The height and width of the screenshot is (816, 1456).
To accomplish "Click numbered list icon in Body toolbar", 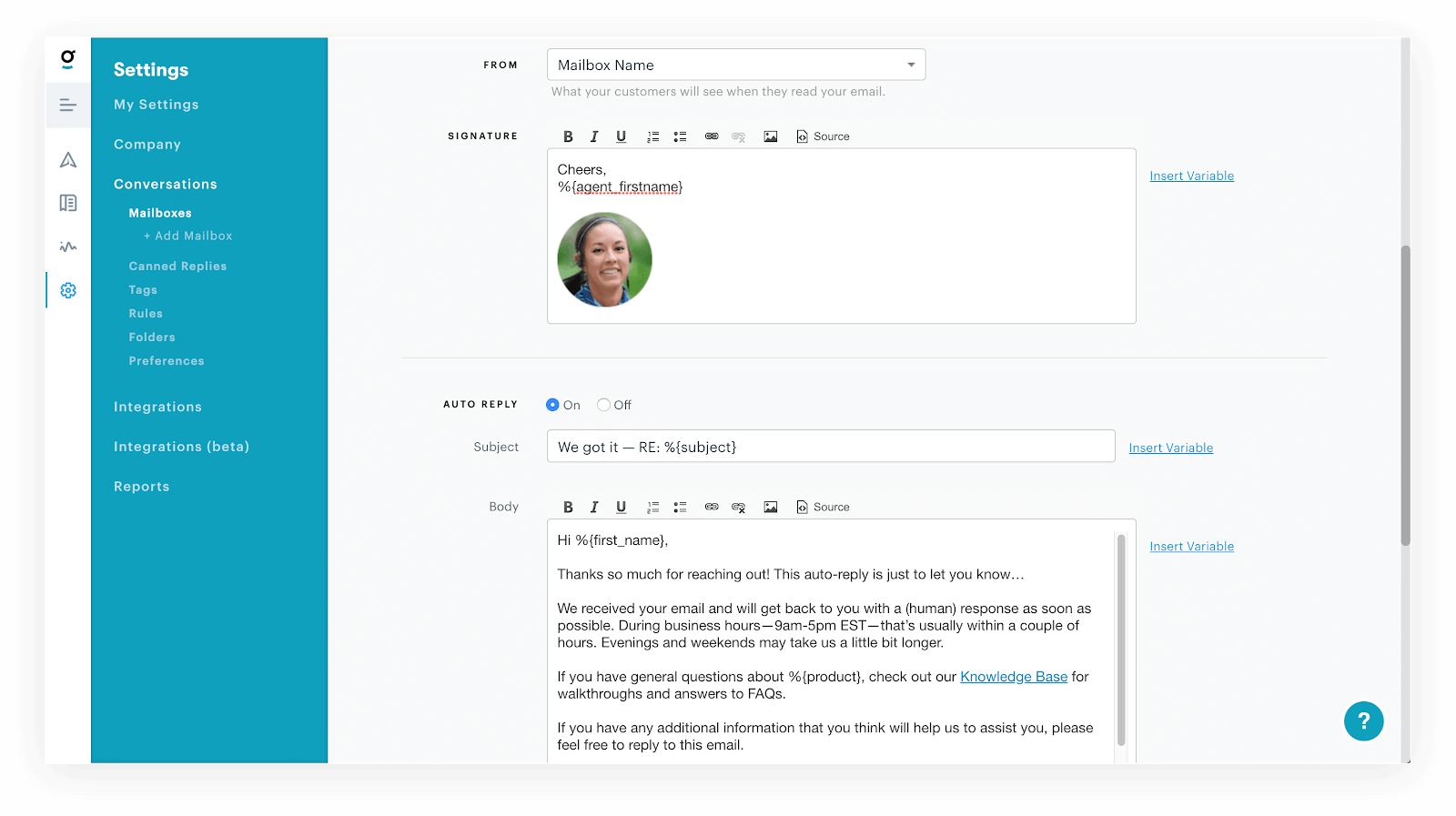I will point(652,508).
